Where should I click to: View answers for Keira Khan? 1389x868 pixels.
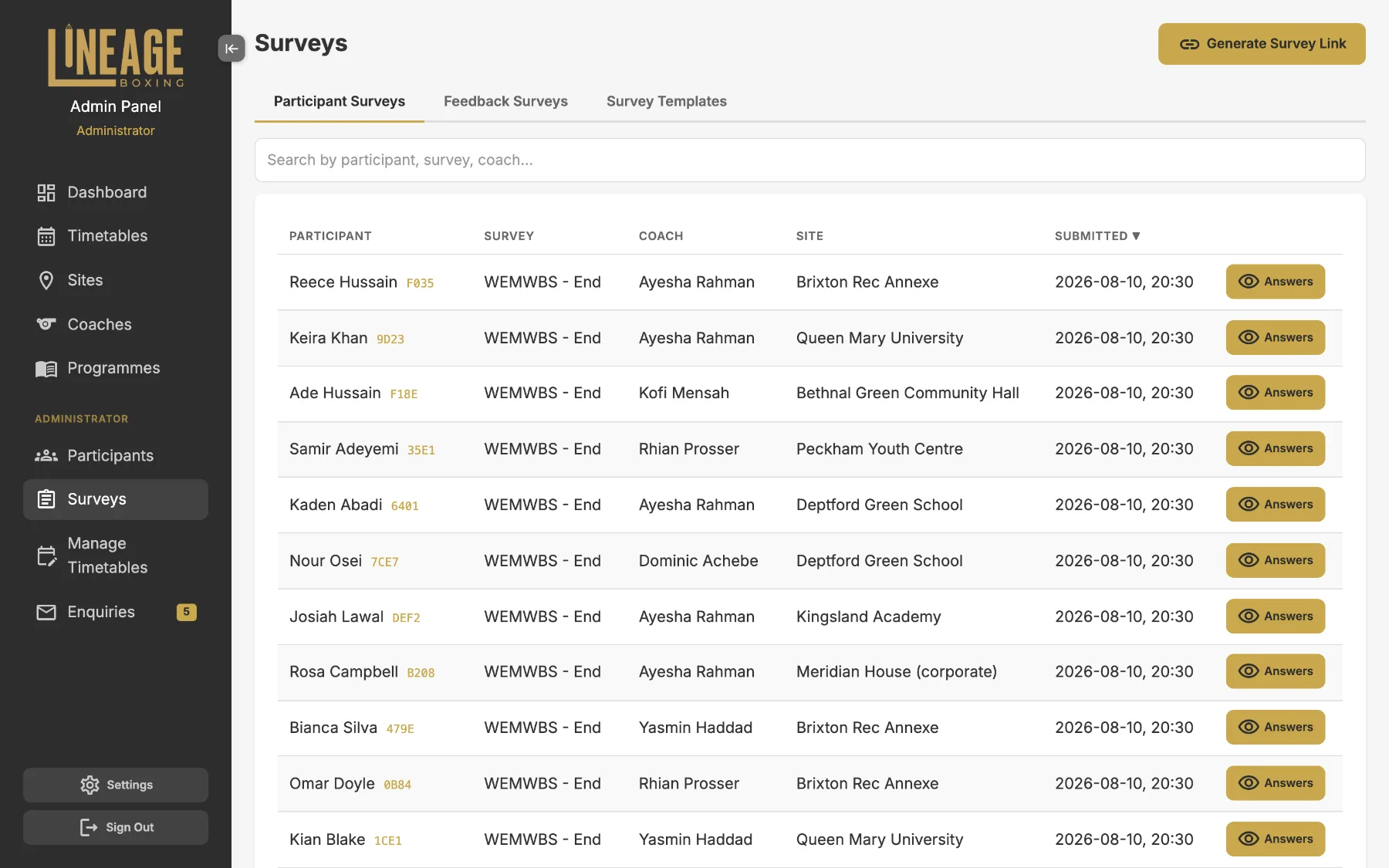[x=1276, y=337]
